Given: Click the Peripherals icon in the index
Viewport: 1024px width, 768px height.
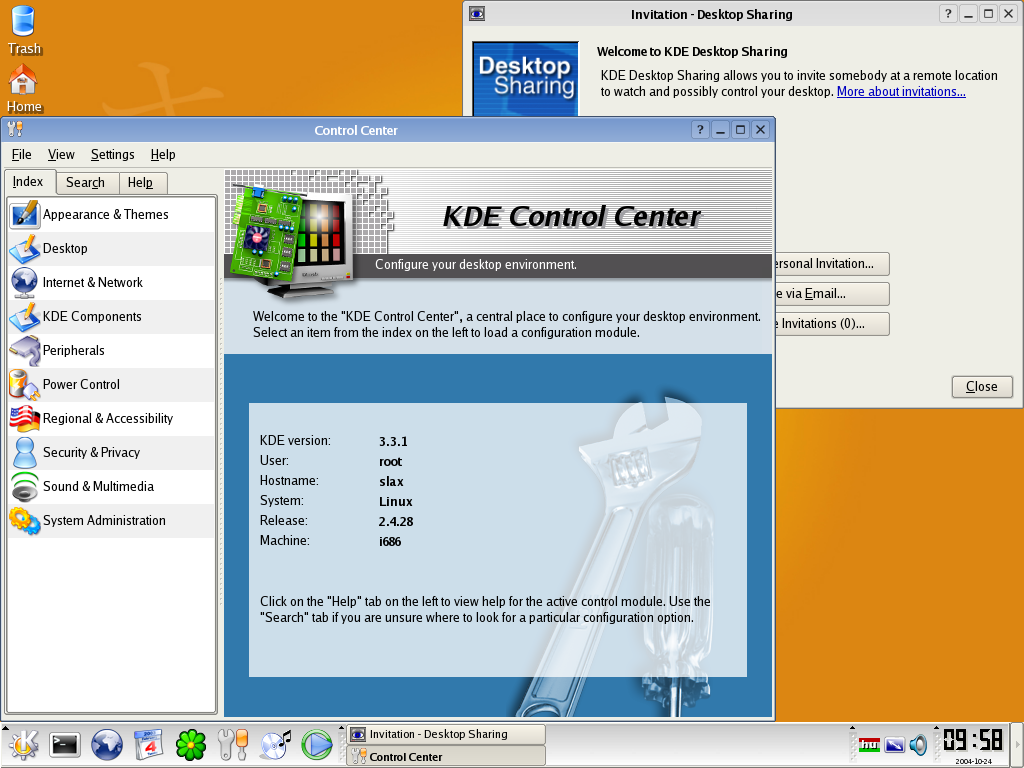Looking at the screenshot, I should point(25,351).
